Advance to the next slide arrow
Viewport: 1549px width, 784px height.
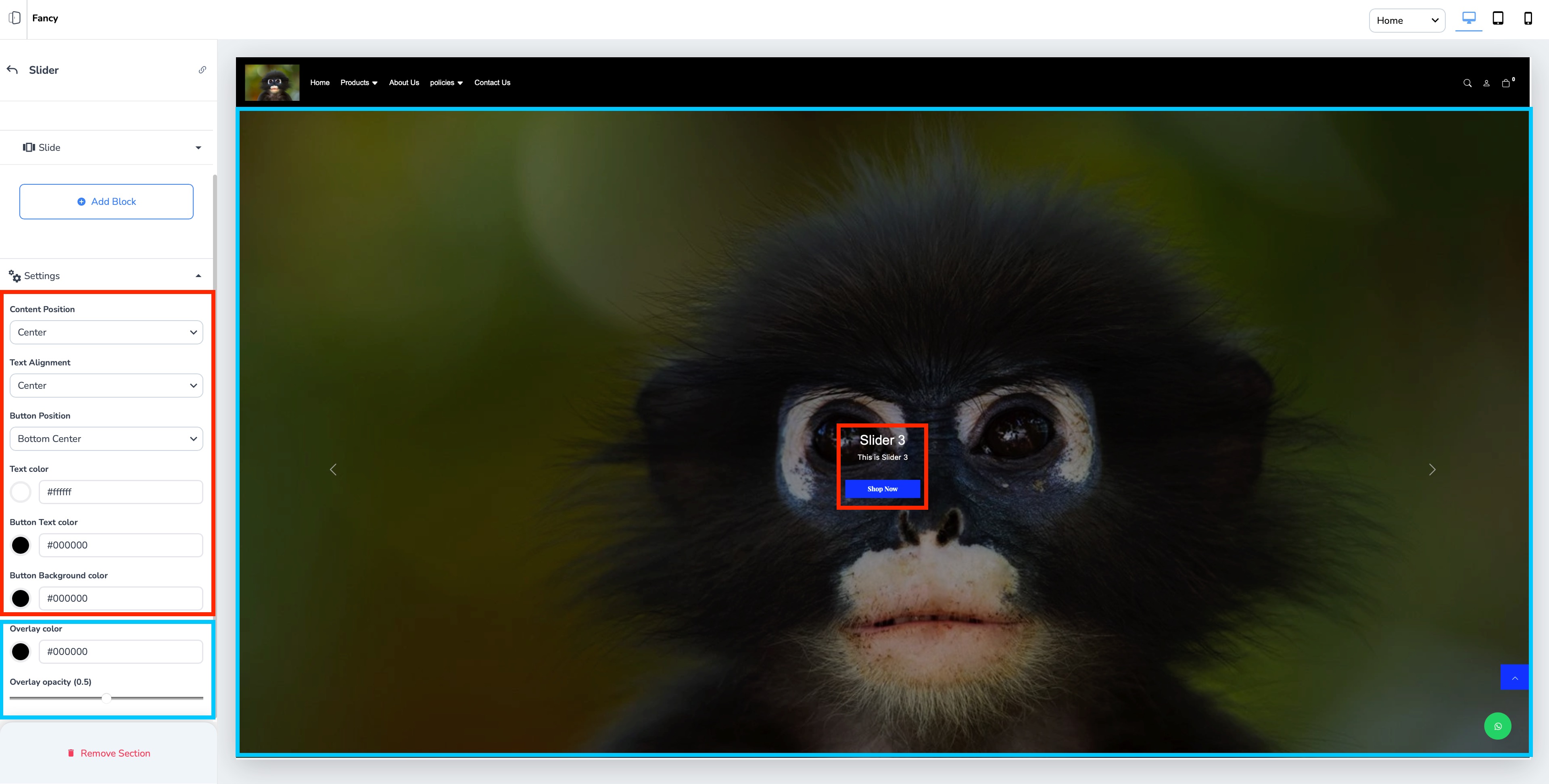pos(1432,469)
